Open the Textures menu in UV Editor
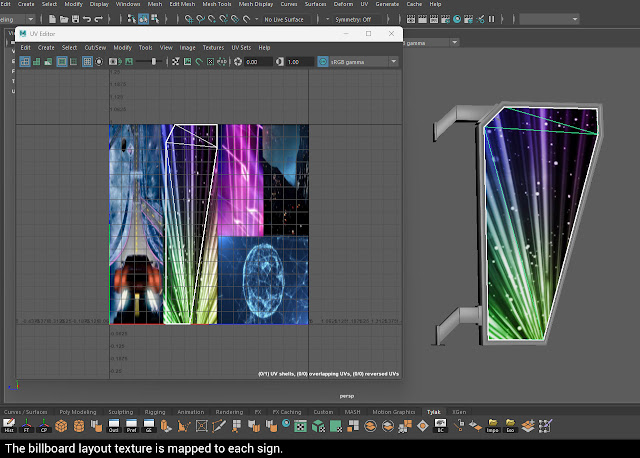The height and width of the screenshot is (458, 640). (x=213, y=47)
